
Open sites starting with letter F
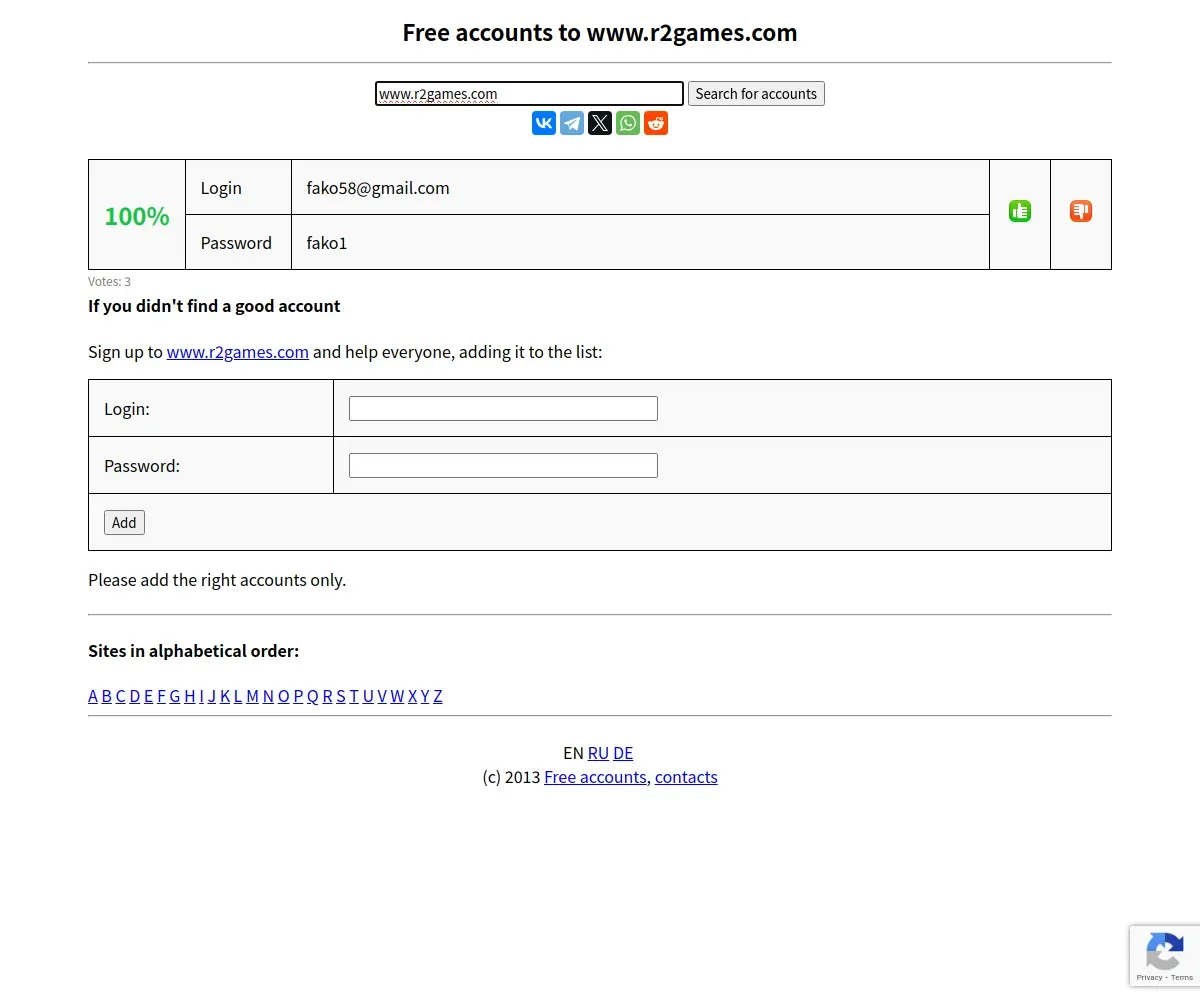[x=162, y=696]
